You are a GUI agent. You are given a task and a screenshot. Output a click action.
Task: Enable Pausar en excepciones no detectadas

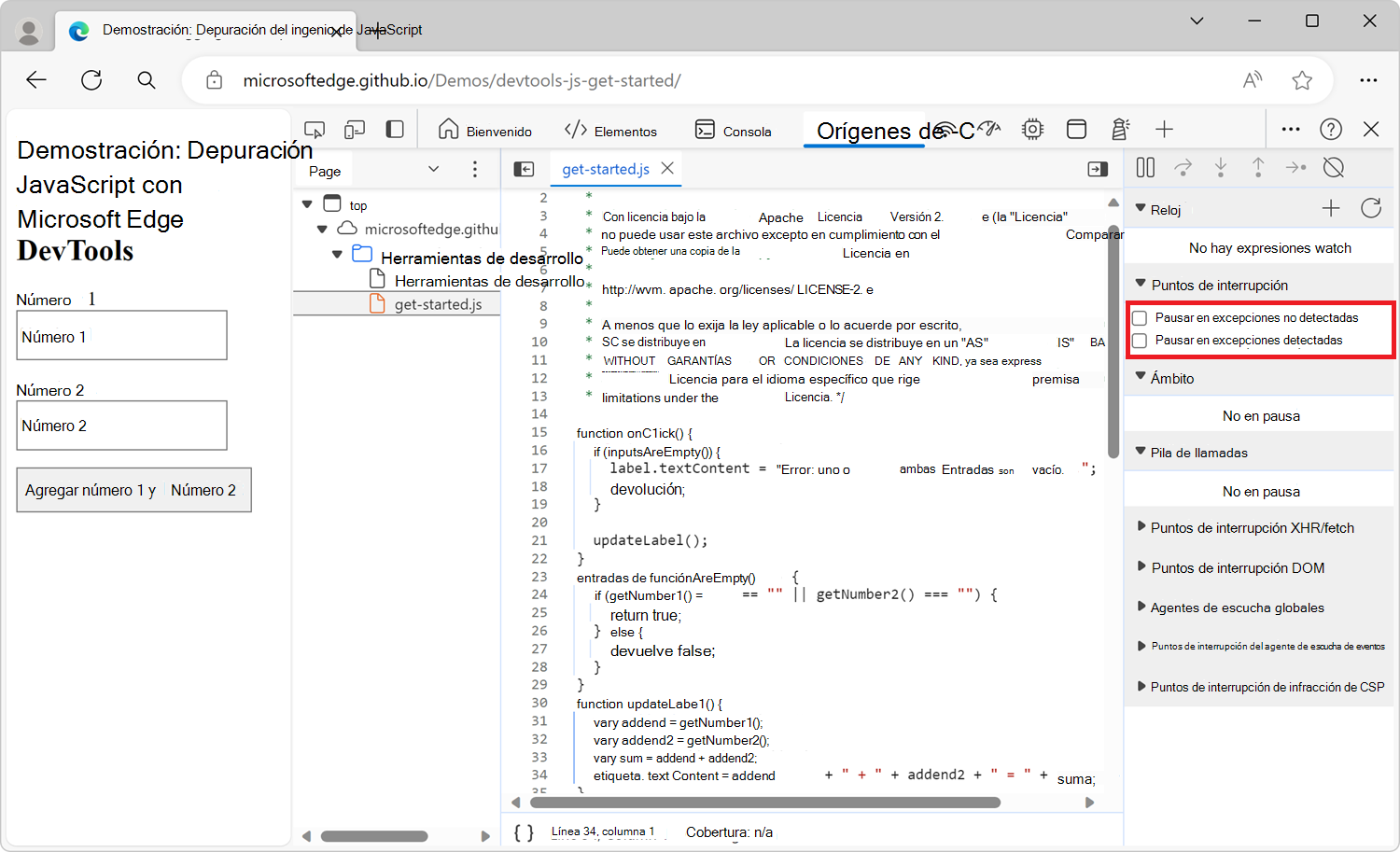[1140, 318]
